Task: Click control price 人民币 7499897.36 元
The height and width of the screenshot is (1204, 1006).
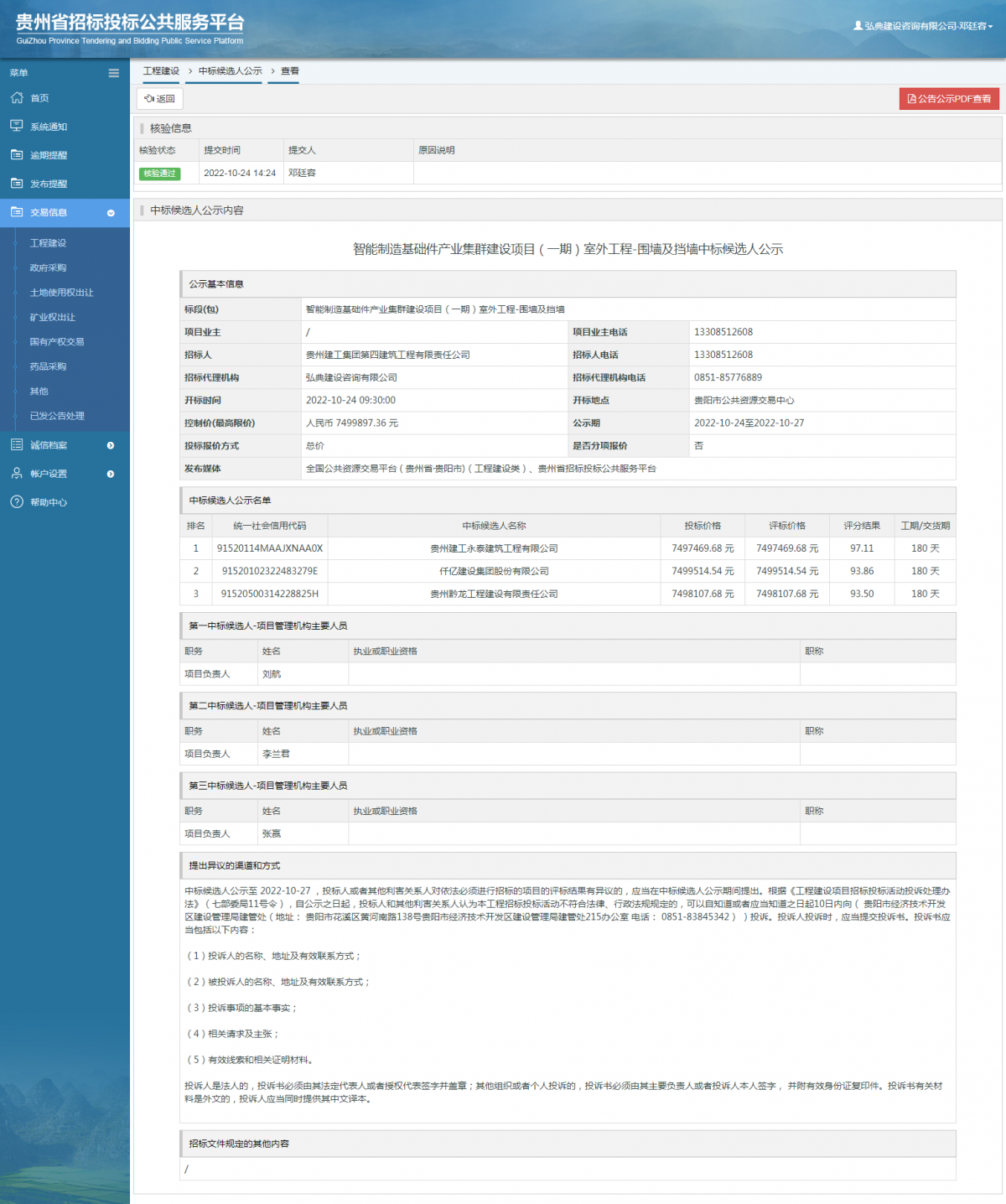Action: 352,423
